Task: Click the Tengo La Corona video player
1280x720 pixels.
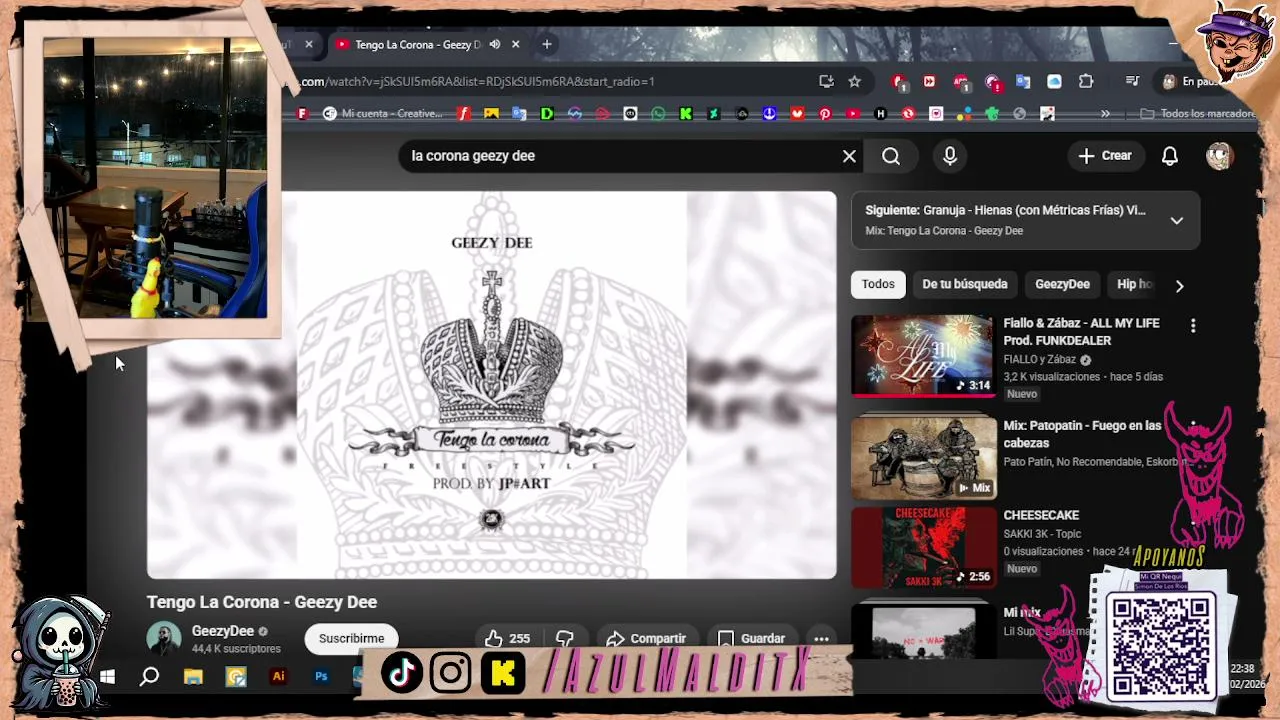Action: tap(492, 385)
